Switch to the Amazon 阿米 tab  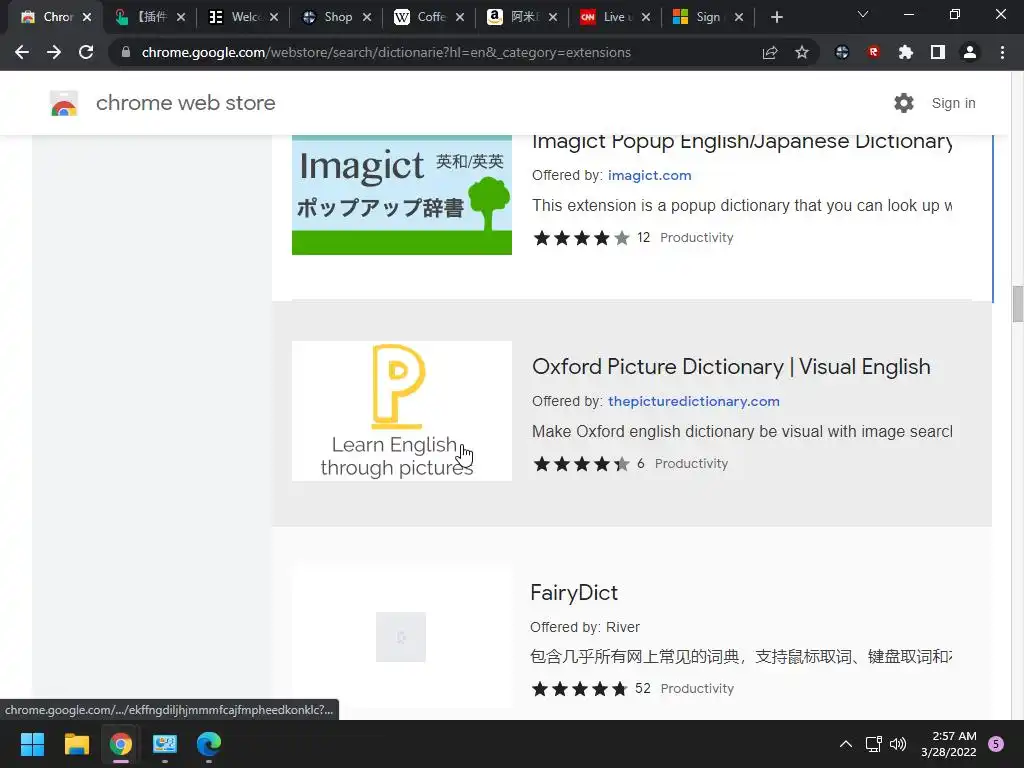pos(515,17)
